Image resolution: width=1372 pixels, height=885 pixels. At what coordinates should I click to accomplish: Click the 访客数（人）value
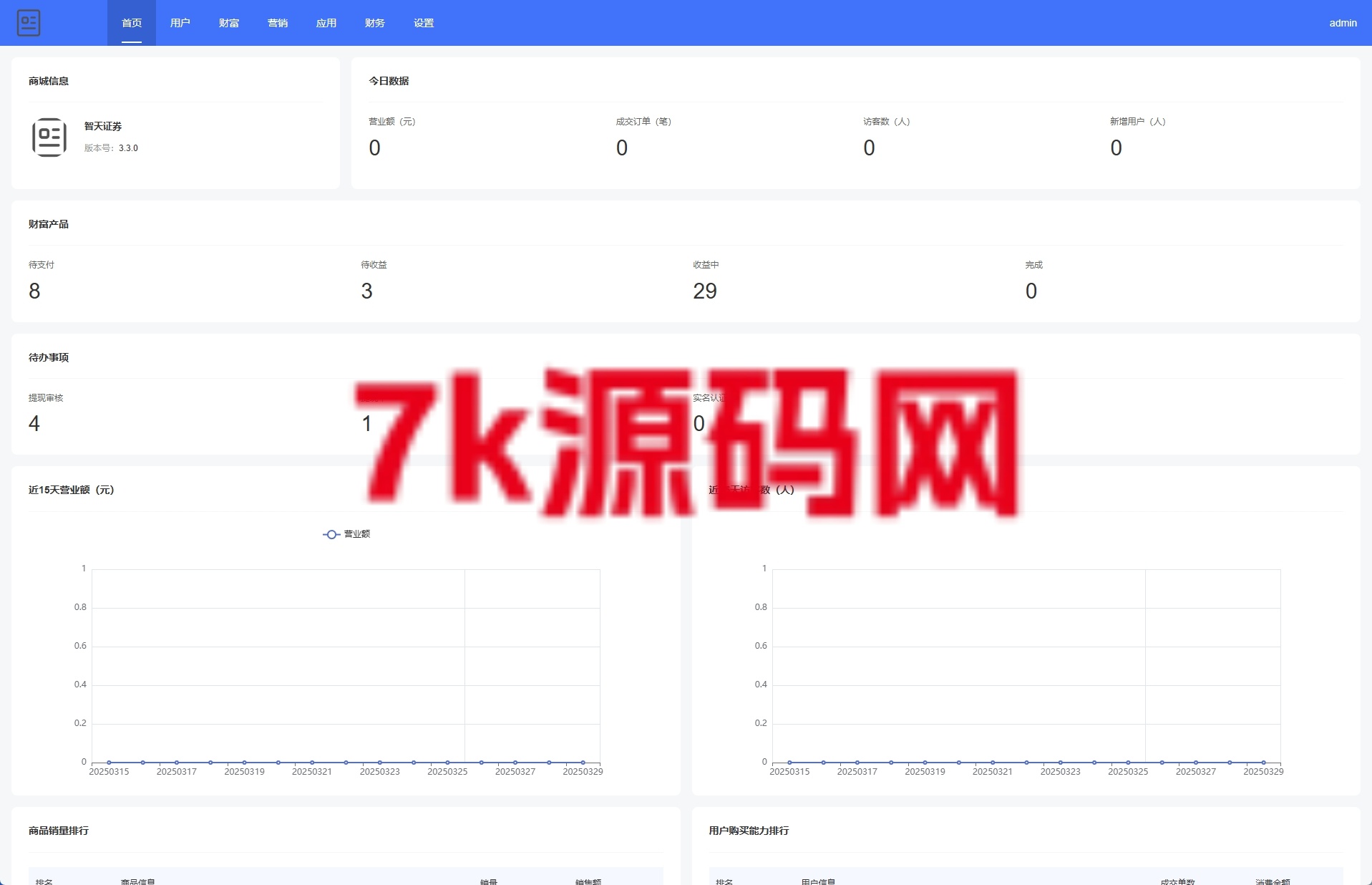coord(869,147)
